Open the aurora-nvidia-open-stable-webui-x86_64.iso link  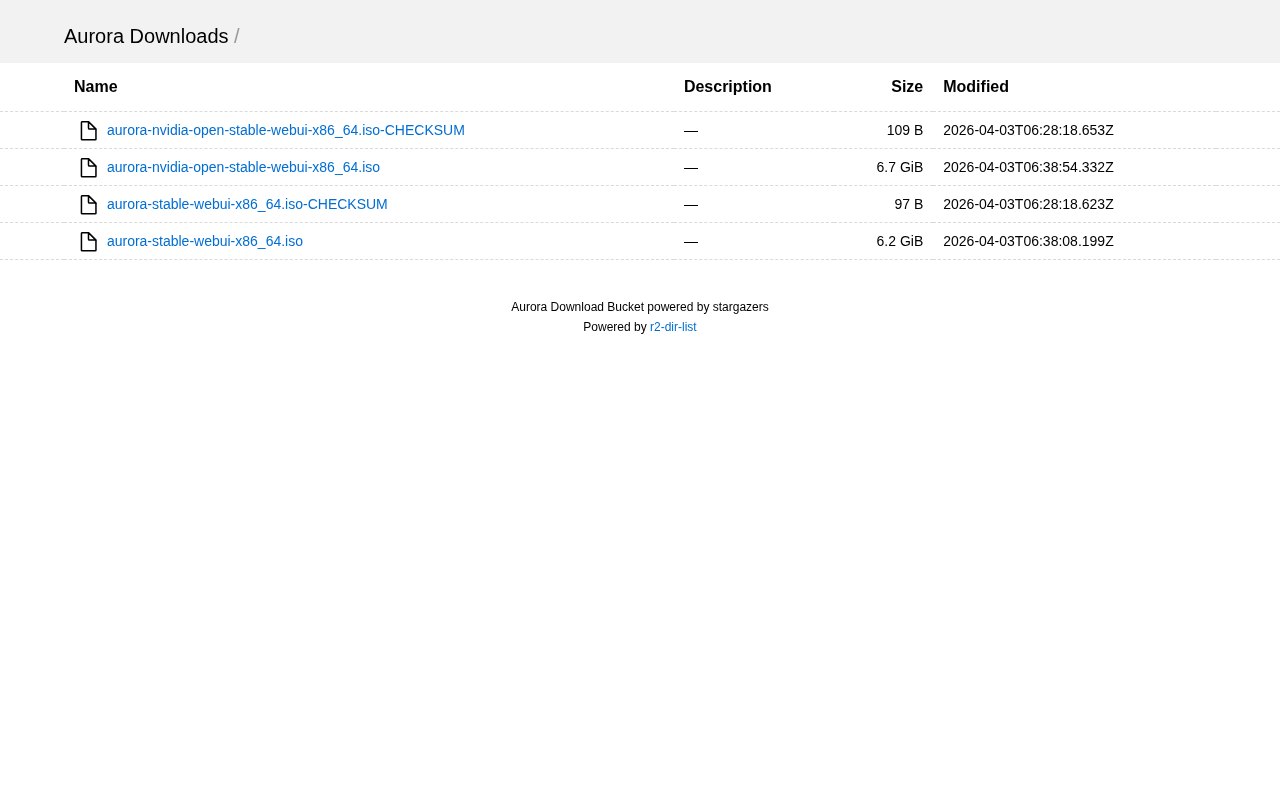[x=243, y=167]
